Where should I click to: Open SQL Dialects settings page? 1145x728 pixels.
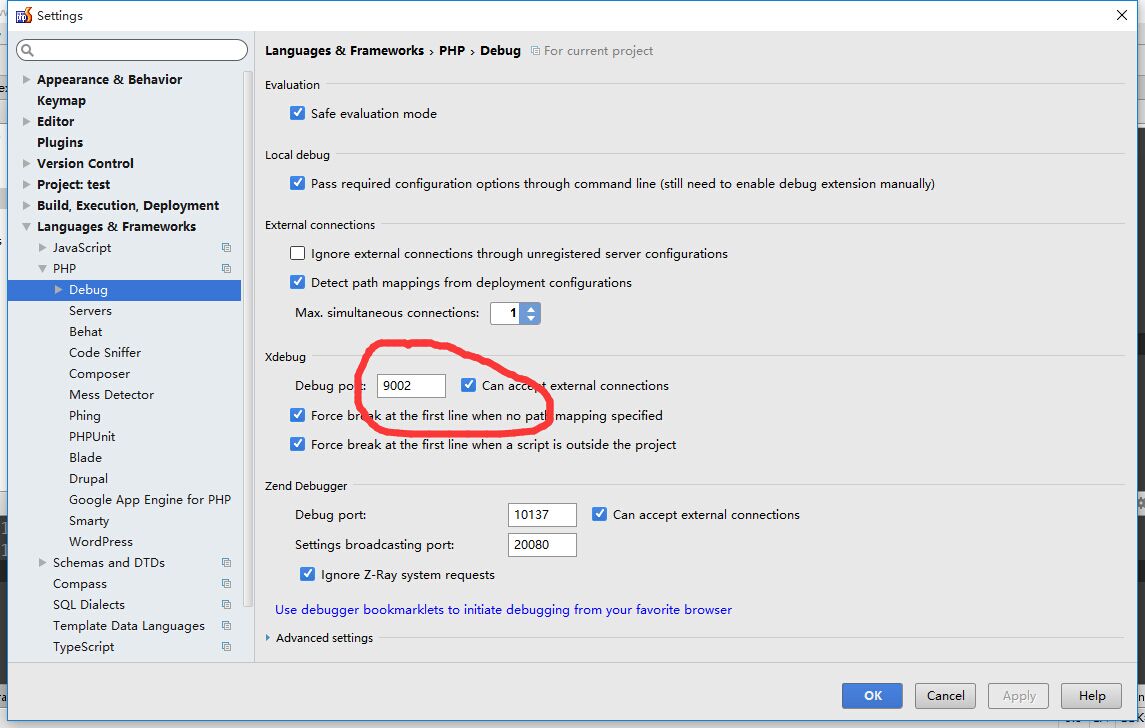pyautogui.click(x=89, y=605)
